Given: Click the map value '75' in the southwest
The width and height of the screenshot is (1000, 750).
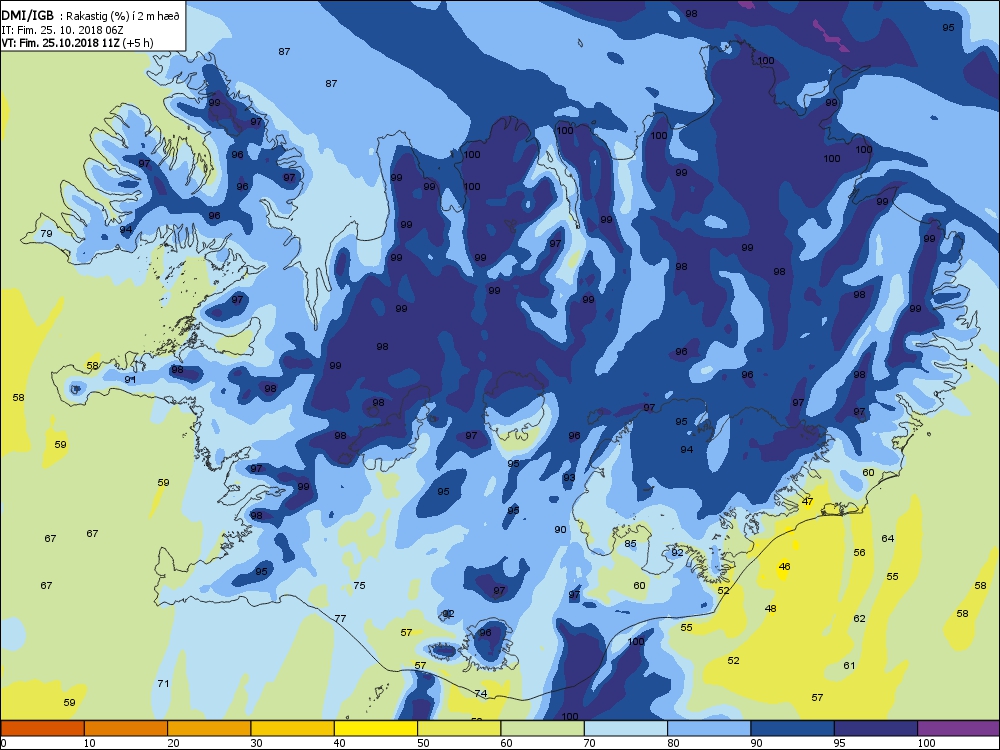Looking at the screenshot, I should tap(360, 585).
